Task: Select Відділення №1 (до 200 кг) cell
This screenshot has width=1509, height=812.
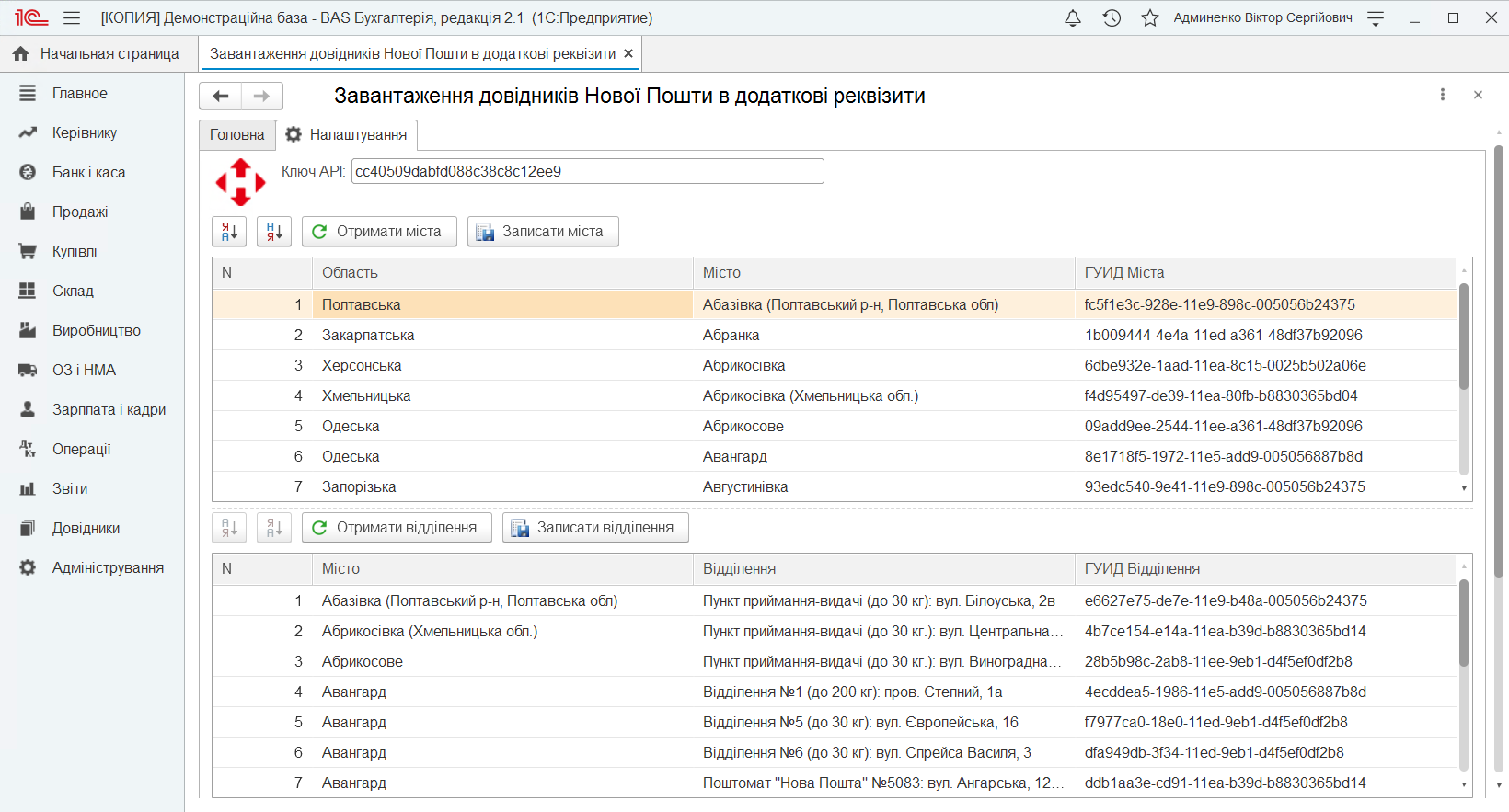Action: (x=883, y=692)
